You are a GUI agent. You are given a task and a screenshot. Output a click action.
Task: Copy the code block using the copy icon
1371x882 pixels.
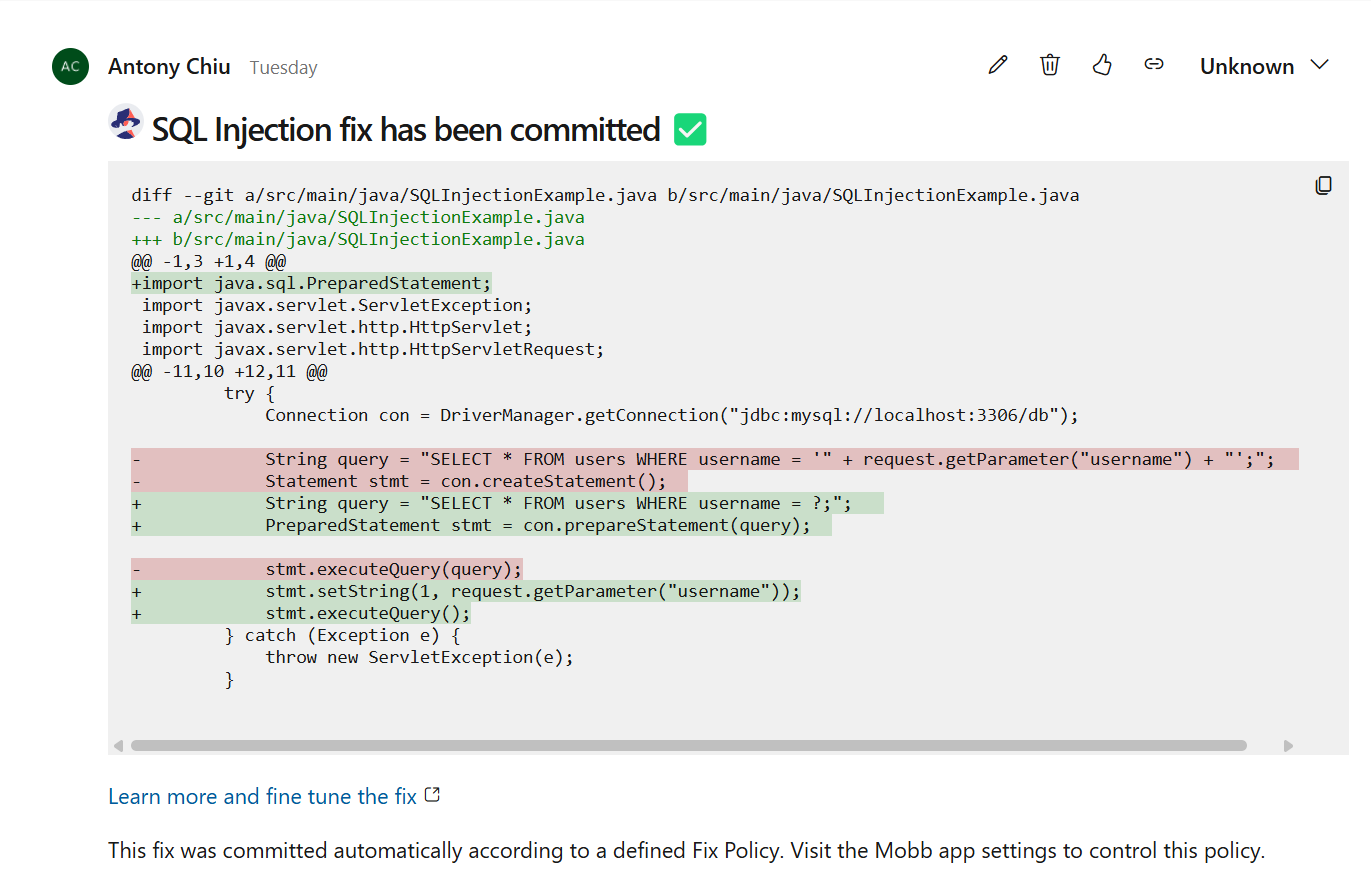(1323, 185)
